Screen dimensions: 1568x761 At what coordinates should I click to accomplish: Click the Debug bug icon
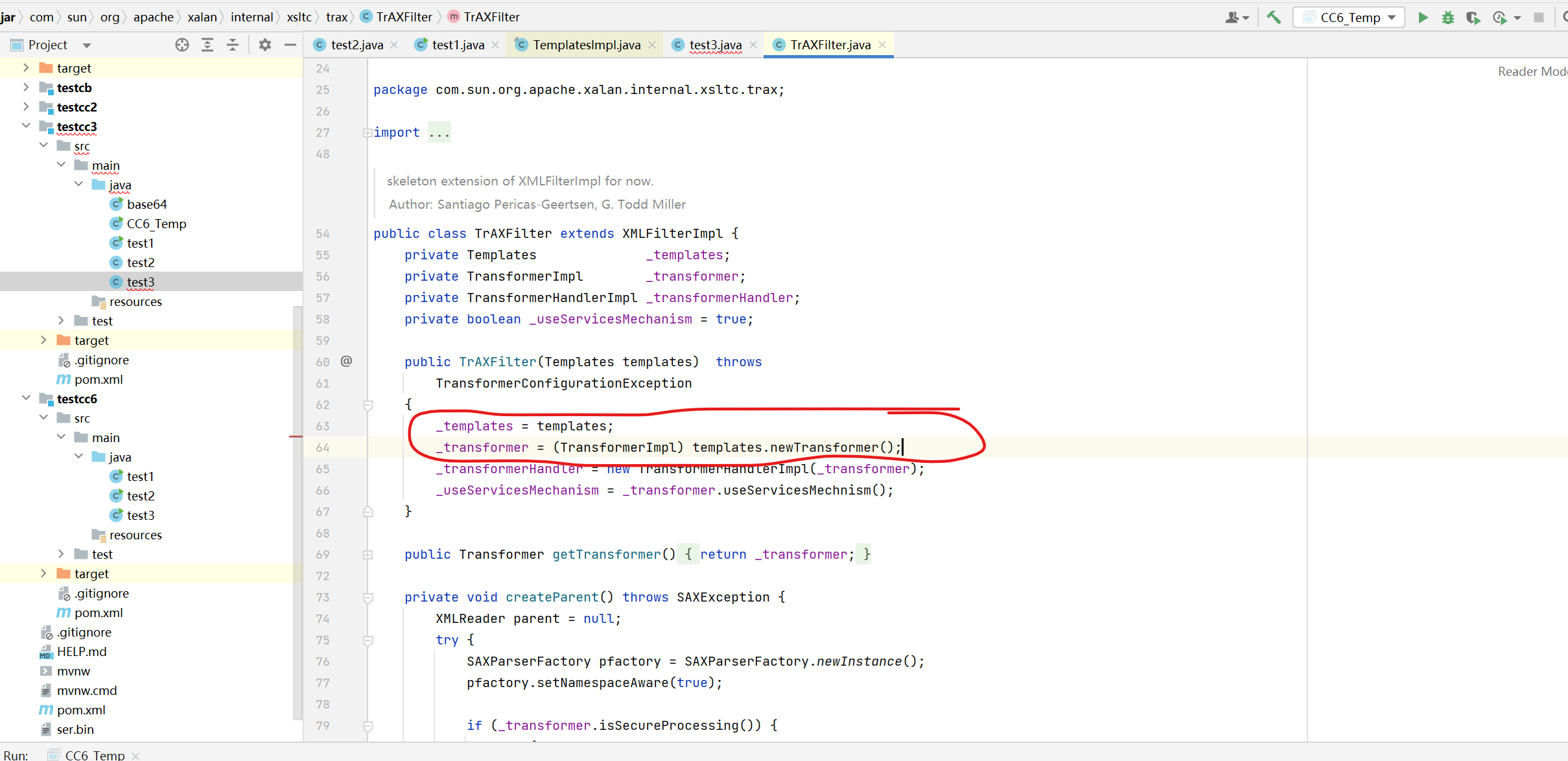[1447, 18]
